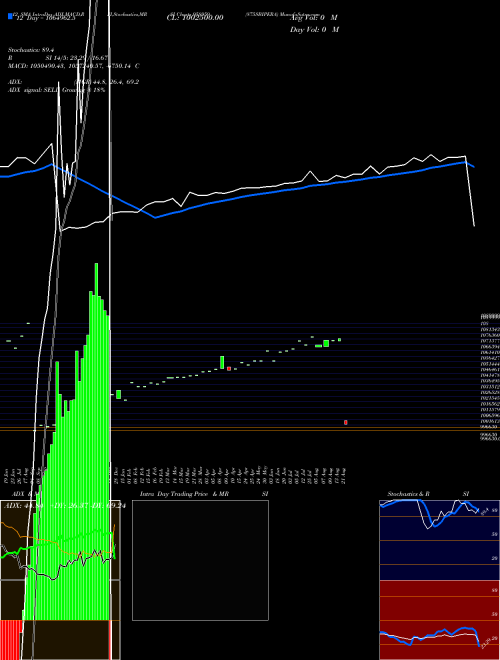Click the MACD values line
Screen dimensions: 500x660
pyautogui.click(x=74, y=66)
